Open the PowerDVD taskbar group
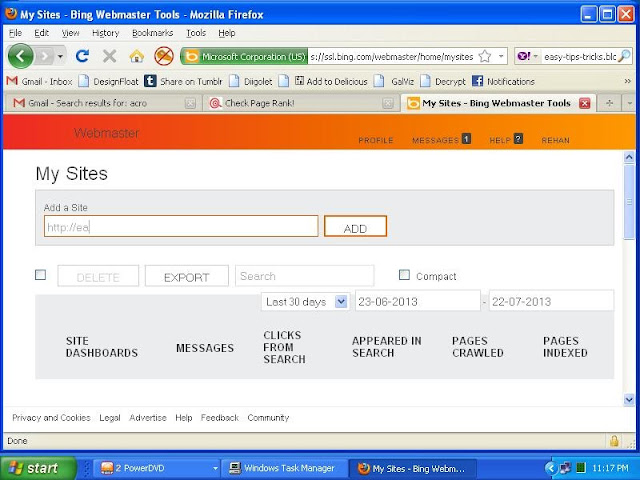Image resolution: width=640 pixels, height=480 pixels. (x=158, y=468)
